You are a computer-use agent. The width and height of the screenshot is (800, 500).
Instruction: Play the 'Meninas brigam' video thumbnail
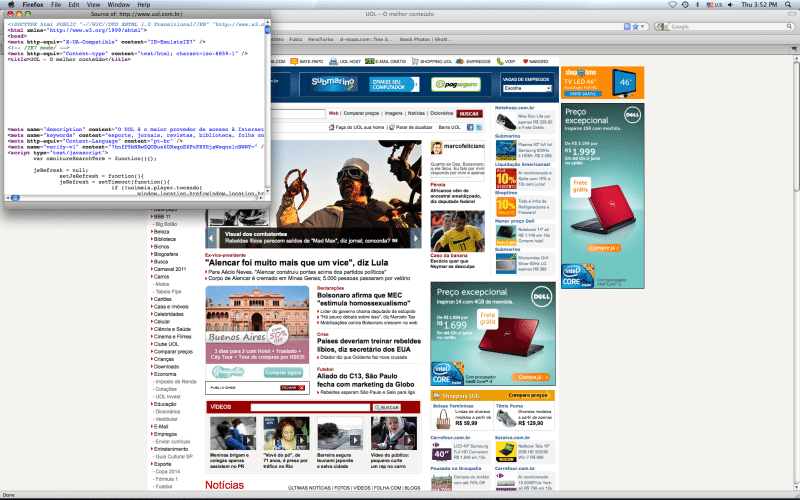click(x=233, y=433)
